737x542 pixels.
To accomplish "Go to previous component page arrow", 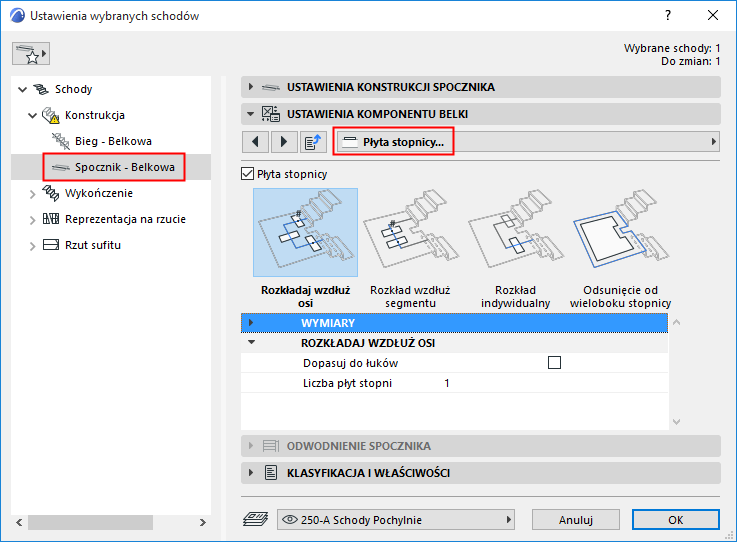I will (255, 142).
